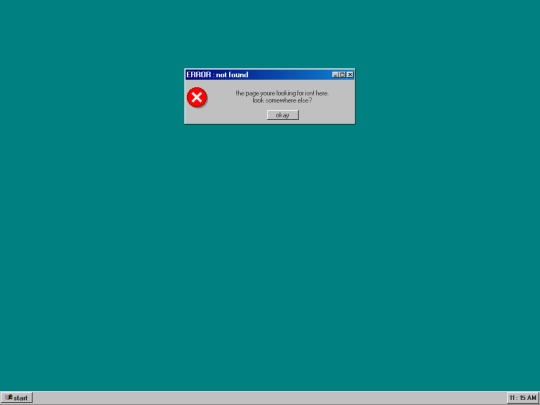Image resolution: width=540 pixels, height=405 pixels.
Task: Click the taskbar clock showing 11:15 AM
Action: click(523, 398)
